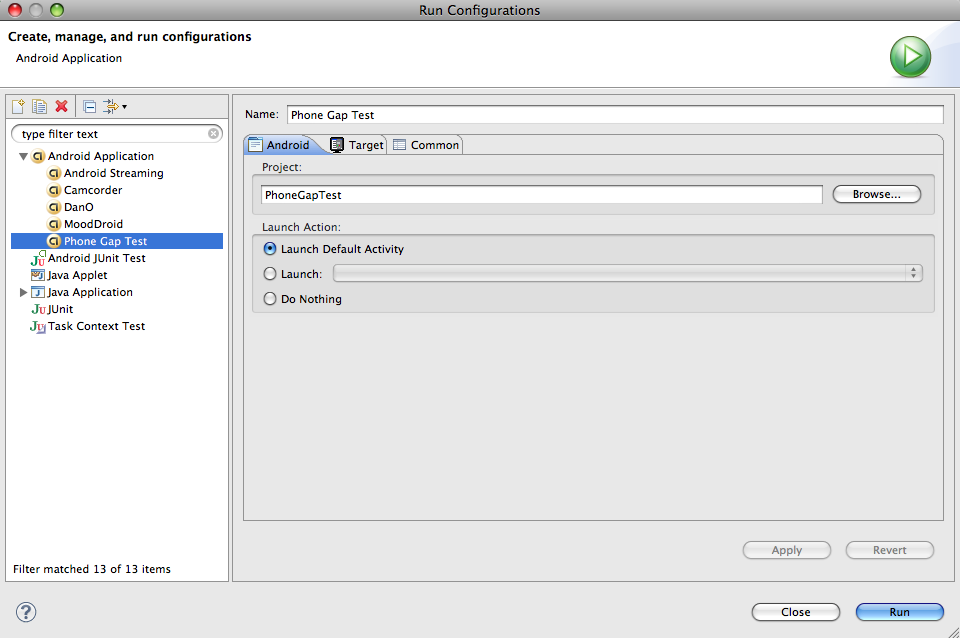960x638 pixels.
Task: Click the Revert button
Action: pos(890,550)
